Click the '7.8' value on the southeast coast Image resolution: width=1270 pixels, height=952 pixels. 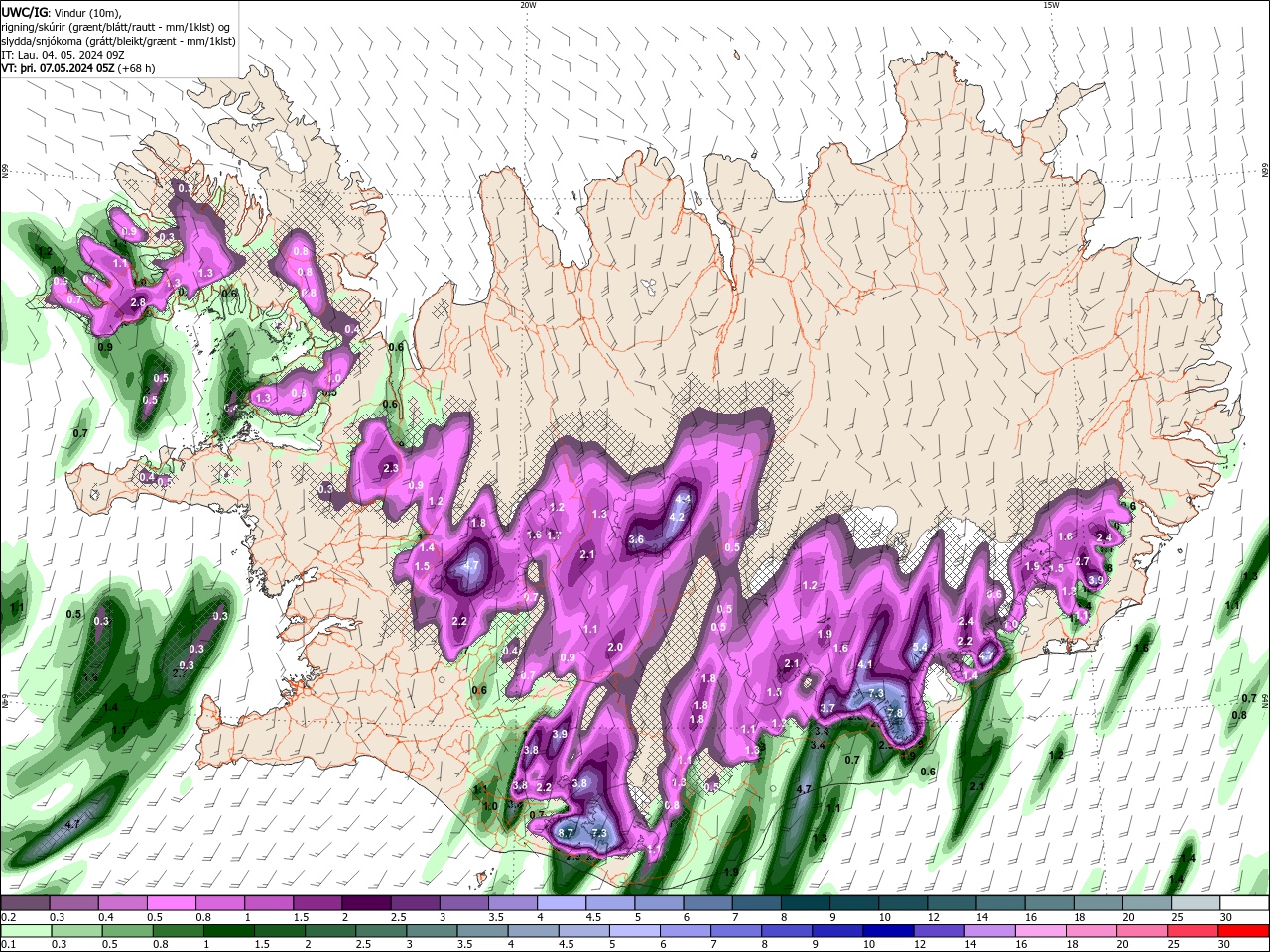(895, 713)
